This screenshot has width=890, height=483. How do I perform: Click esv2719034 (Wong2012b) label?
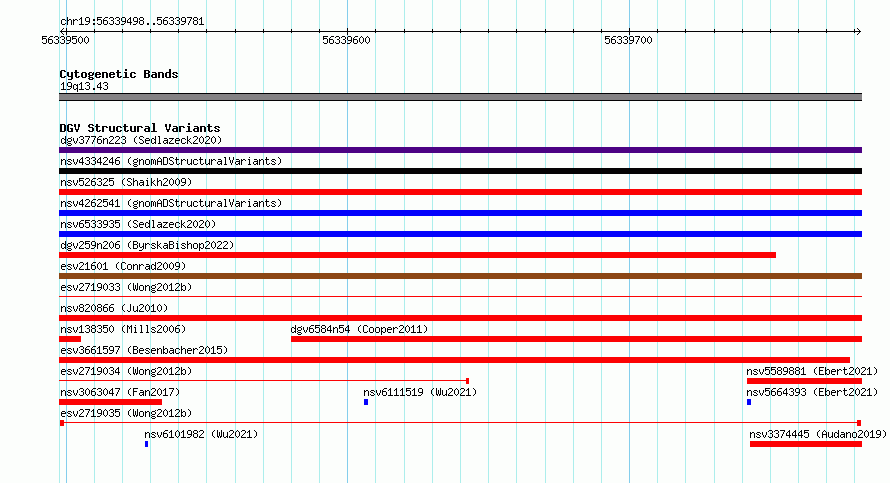126,371
